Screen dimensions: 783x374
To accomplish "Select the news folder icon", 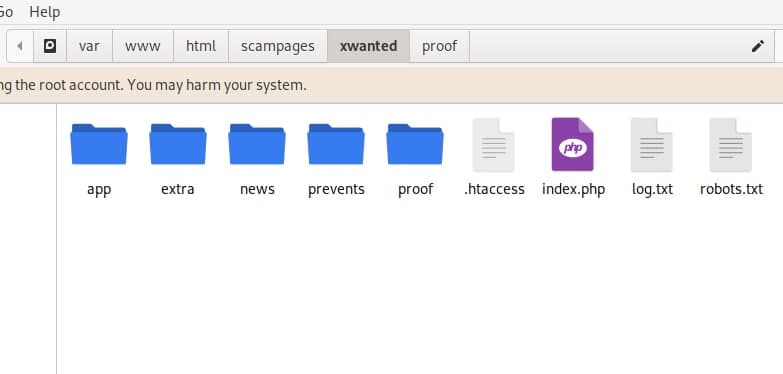I will click(257, 144).
